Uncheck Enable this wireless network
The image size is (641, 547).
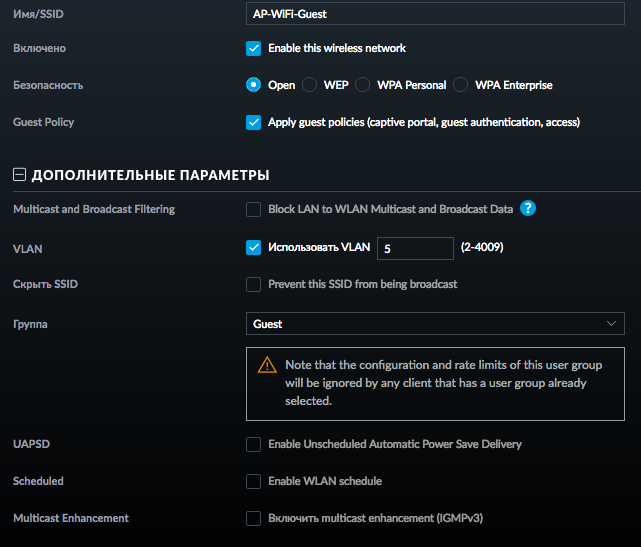click(x=253, y=48)
